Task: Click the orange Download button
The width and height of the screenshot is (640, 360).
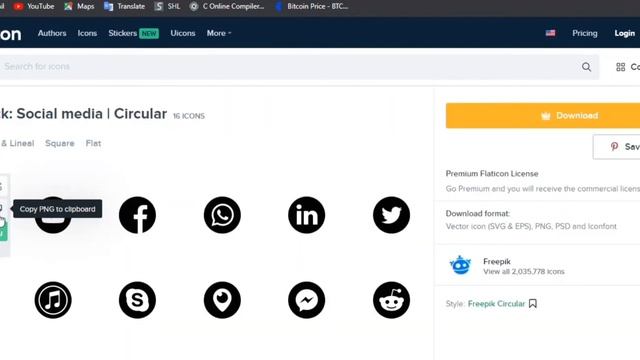Action: tap(543, 116)
